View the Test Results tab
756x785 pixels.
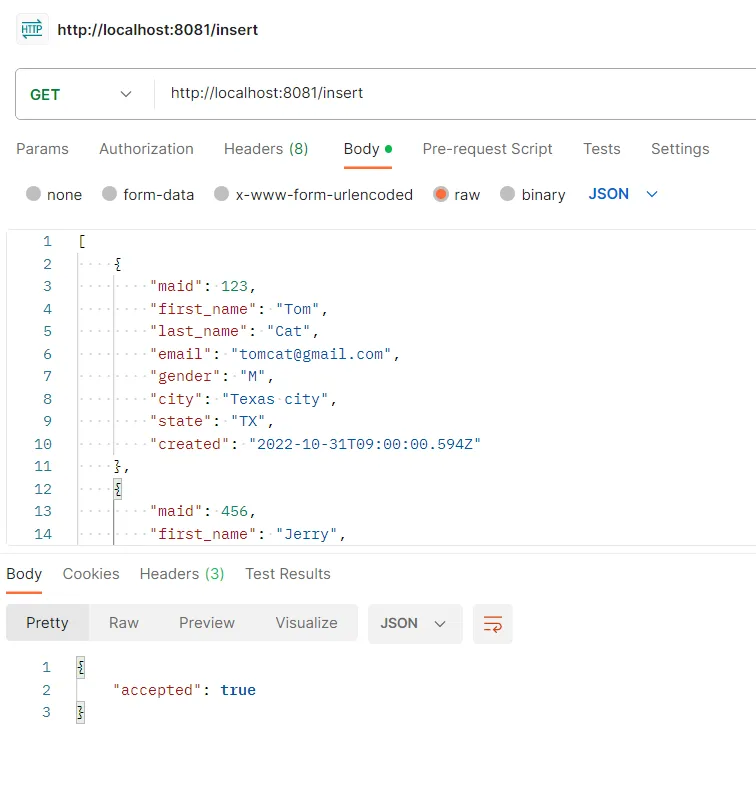tap(288, 574)
